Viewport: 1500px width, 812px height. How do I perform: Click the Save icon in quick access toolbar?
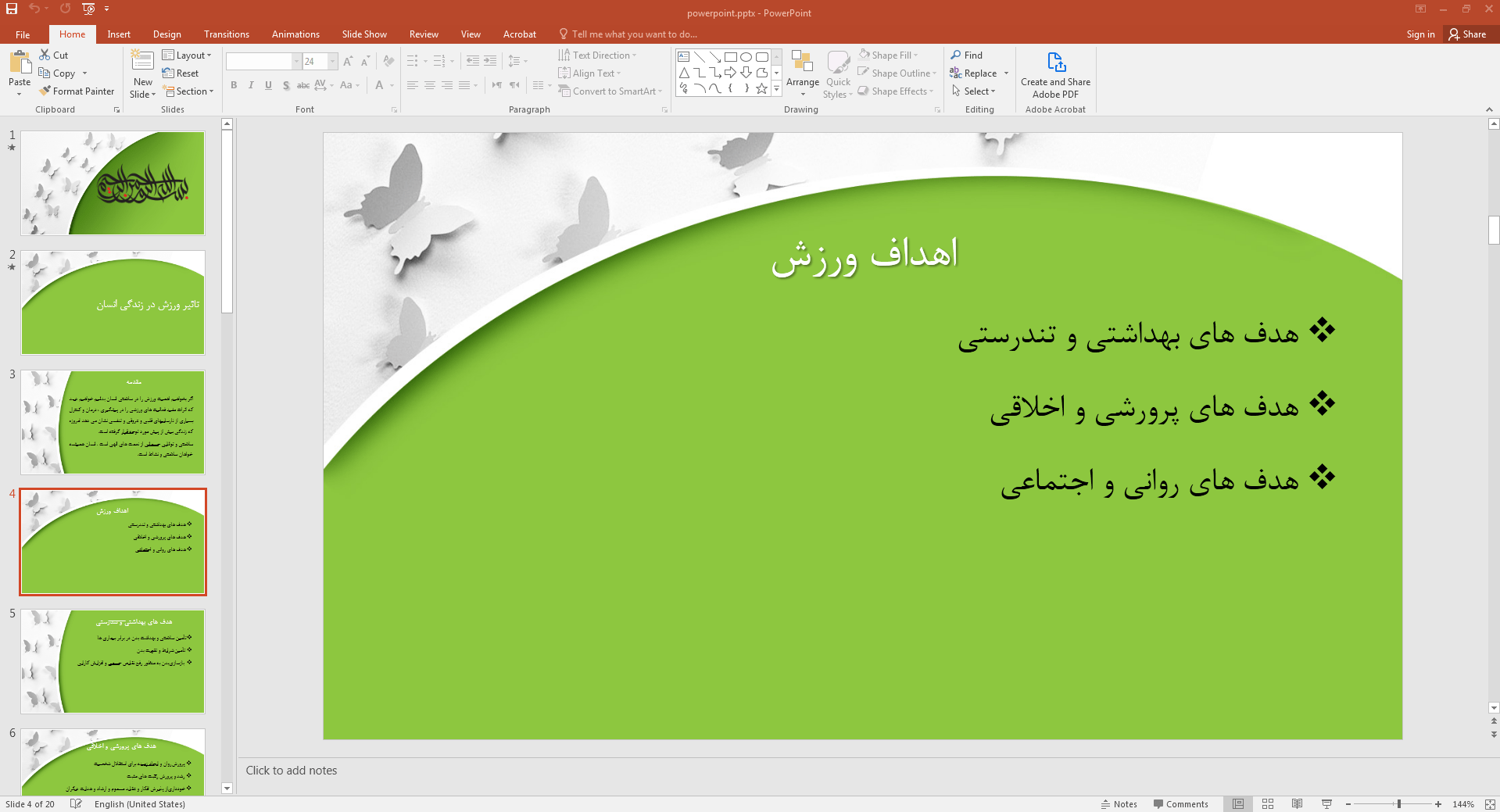[x=12, y=9]
